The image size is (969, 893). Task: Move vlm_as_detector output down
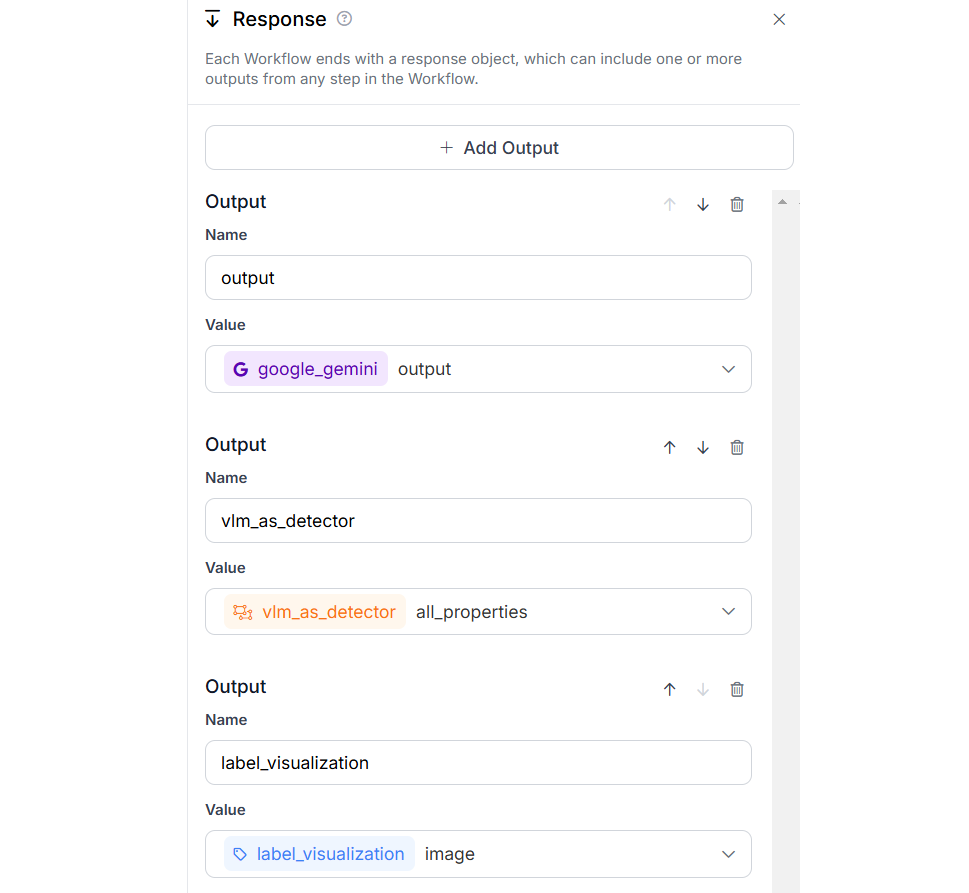point(703,447)
